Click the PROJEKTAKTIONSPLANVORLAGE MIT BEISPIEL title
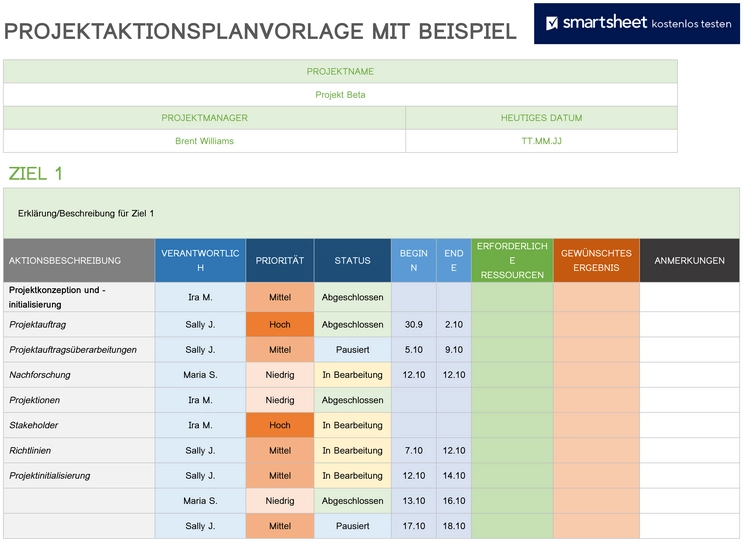The width and height of the screenshot is (743, 542). point(260,31)
